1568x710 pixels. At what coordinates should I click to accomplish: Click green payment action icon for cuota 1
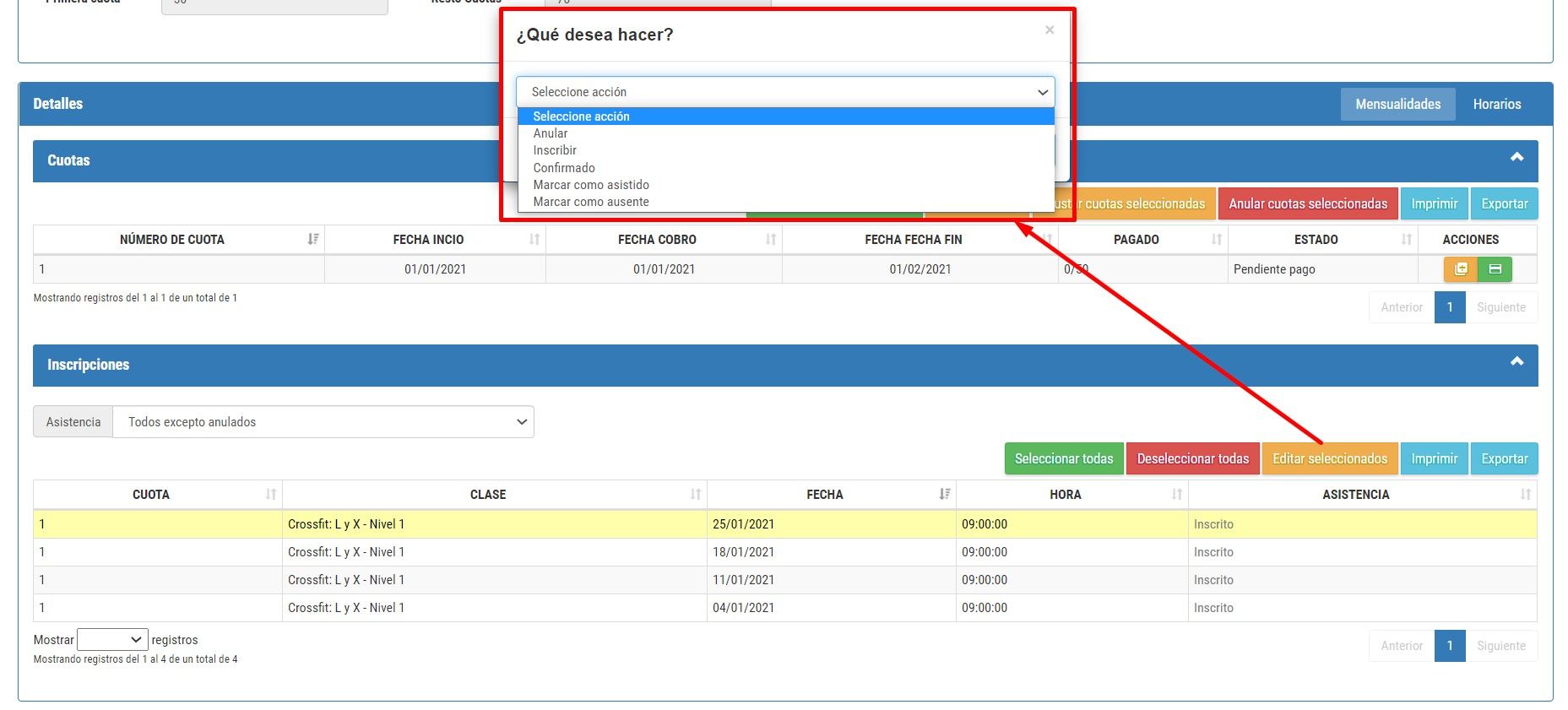tap(1495, 269)
